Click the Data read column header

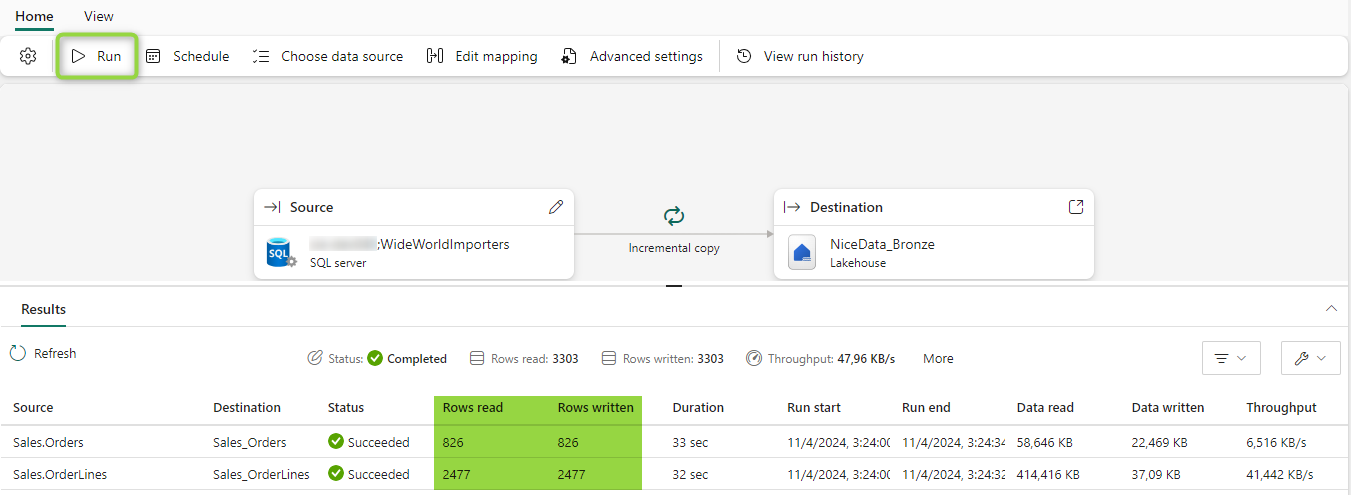pyautogui.click(x=1045, y=407)
